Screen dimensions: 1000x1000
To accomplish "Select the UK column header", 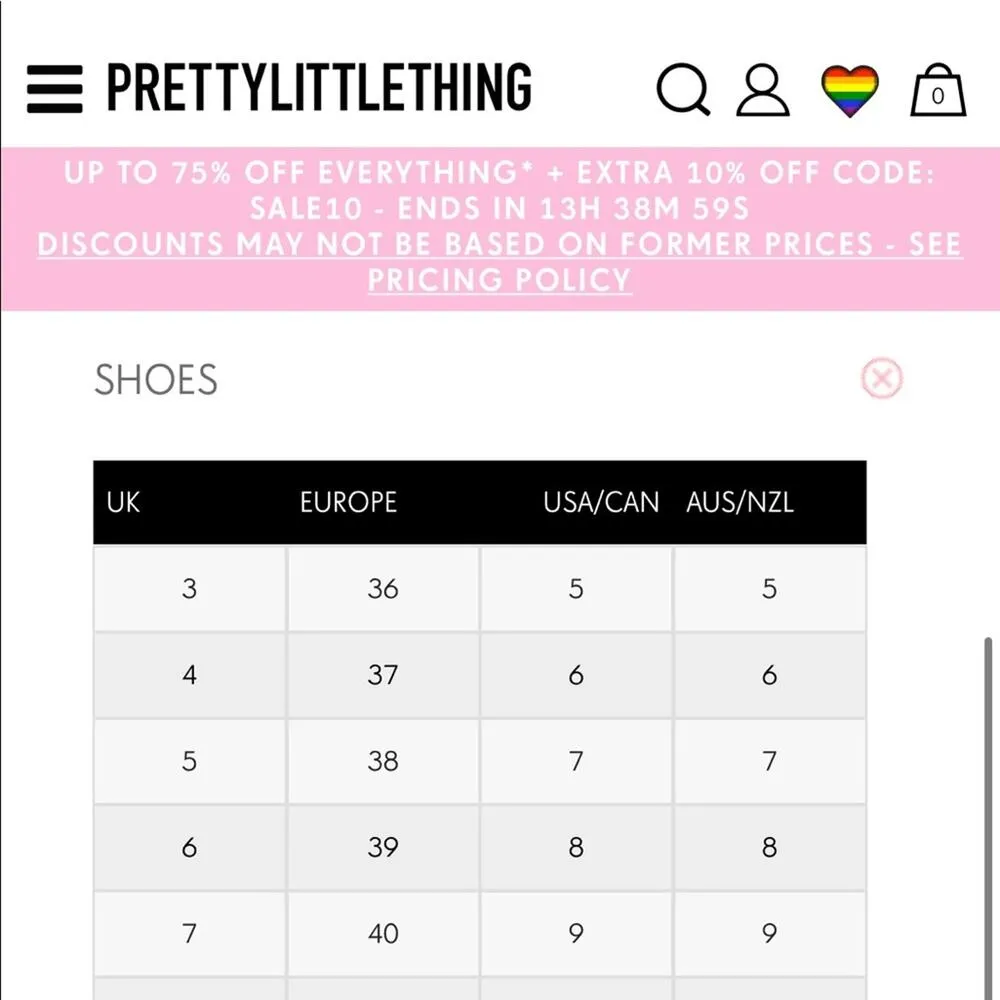I will pyautogui.click(x=123, y=503).
